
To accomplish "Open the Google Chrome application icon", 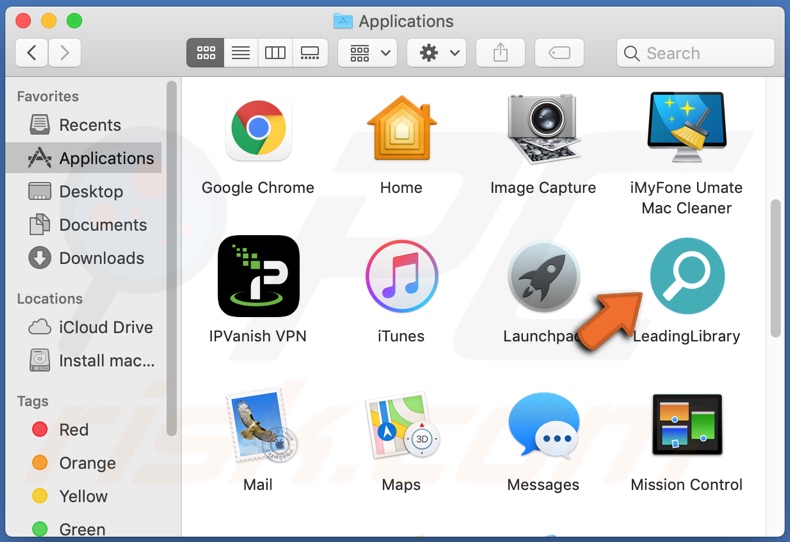I will (x=258, y=129).
